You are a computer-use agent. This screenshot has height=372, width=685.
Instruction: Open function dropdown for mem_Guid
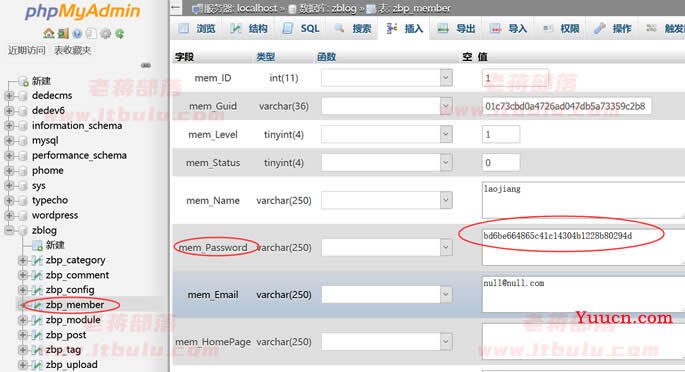pos(387,106)
